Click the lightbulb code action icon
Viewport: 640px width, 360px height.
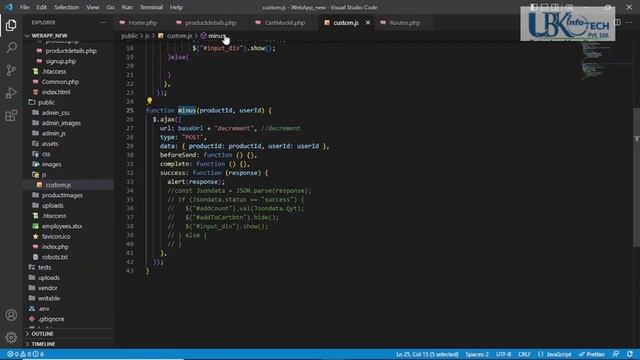coord(149,100)
